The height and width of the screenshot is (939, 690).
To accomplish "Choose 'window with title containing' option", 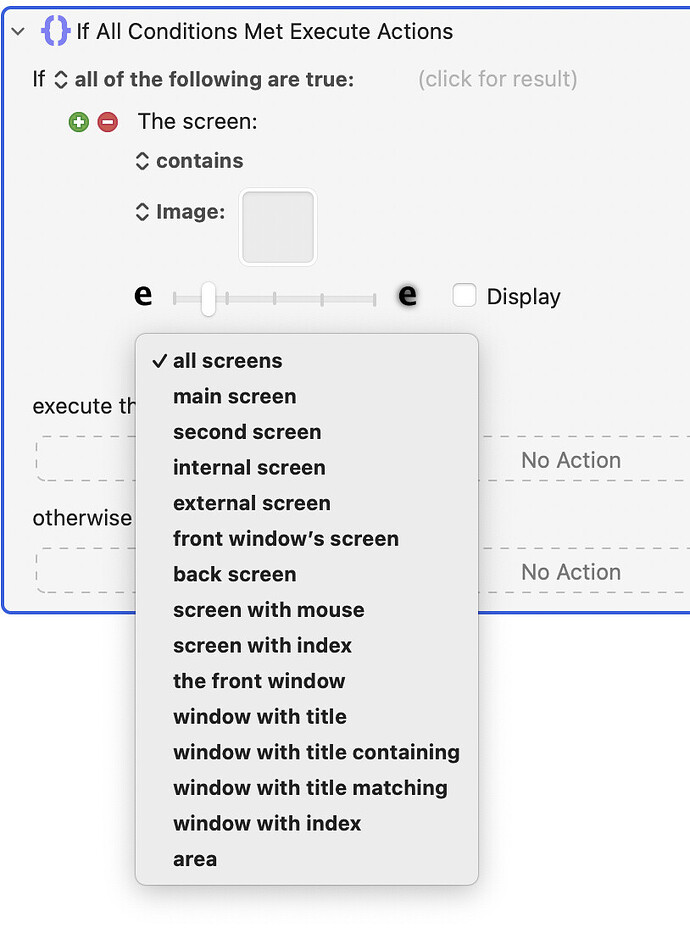I will click(316, 752).
